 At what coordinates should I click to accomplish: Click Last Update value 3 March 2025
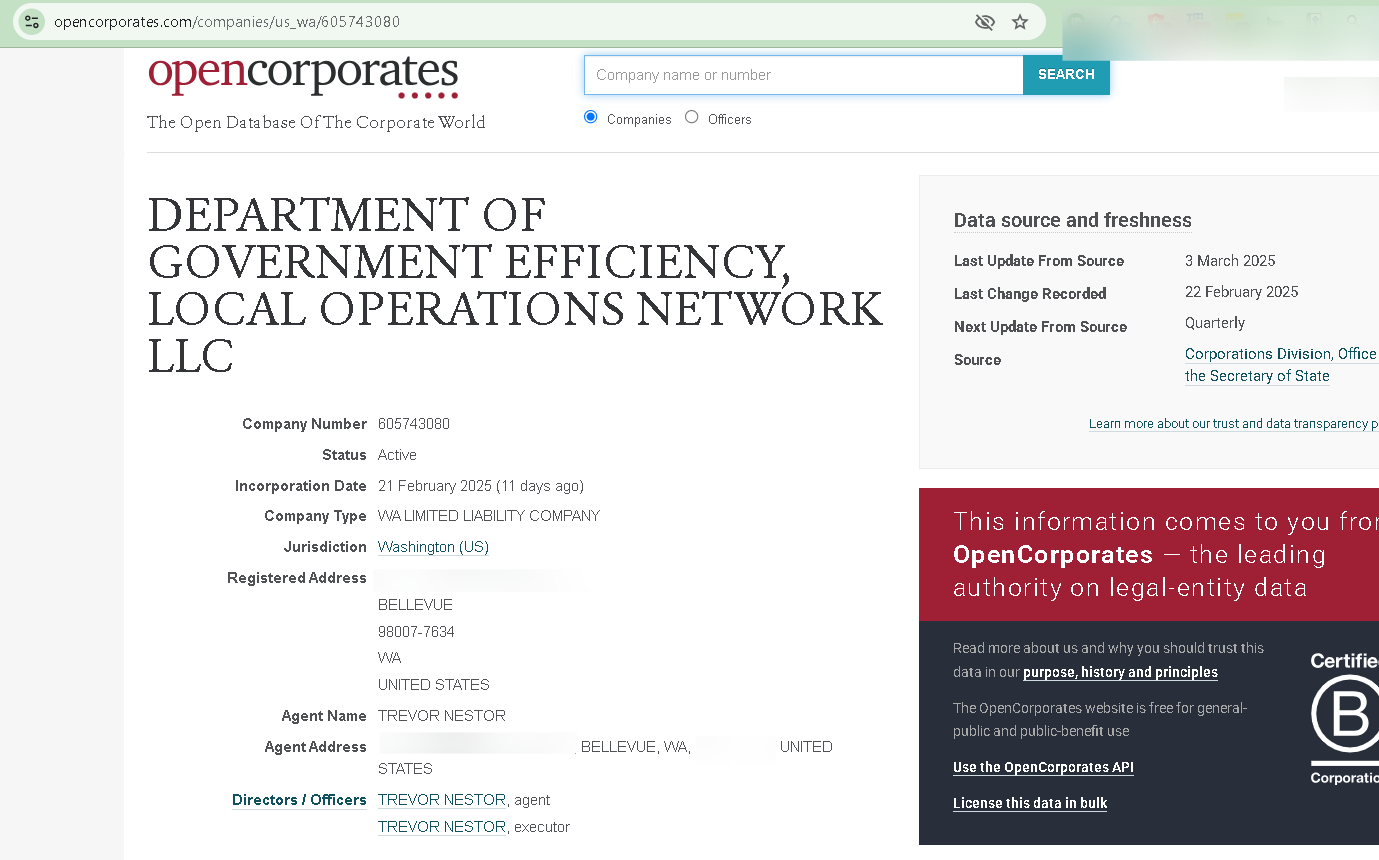tap(1230, 261)
